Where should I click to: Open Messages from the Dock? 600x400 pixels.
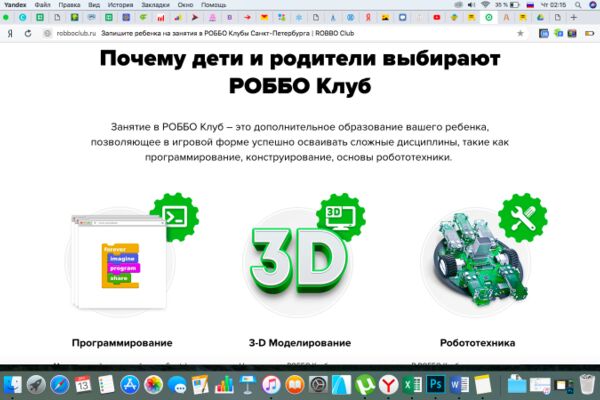pos(177,384)
